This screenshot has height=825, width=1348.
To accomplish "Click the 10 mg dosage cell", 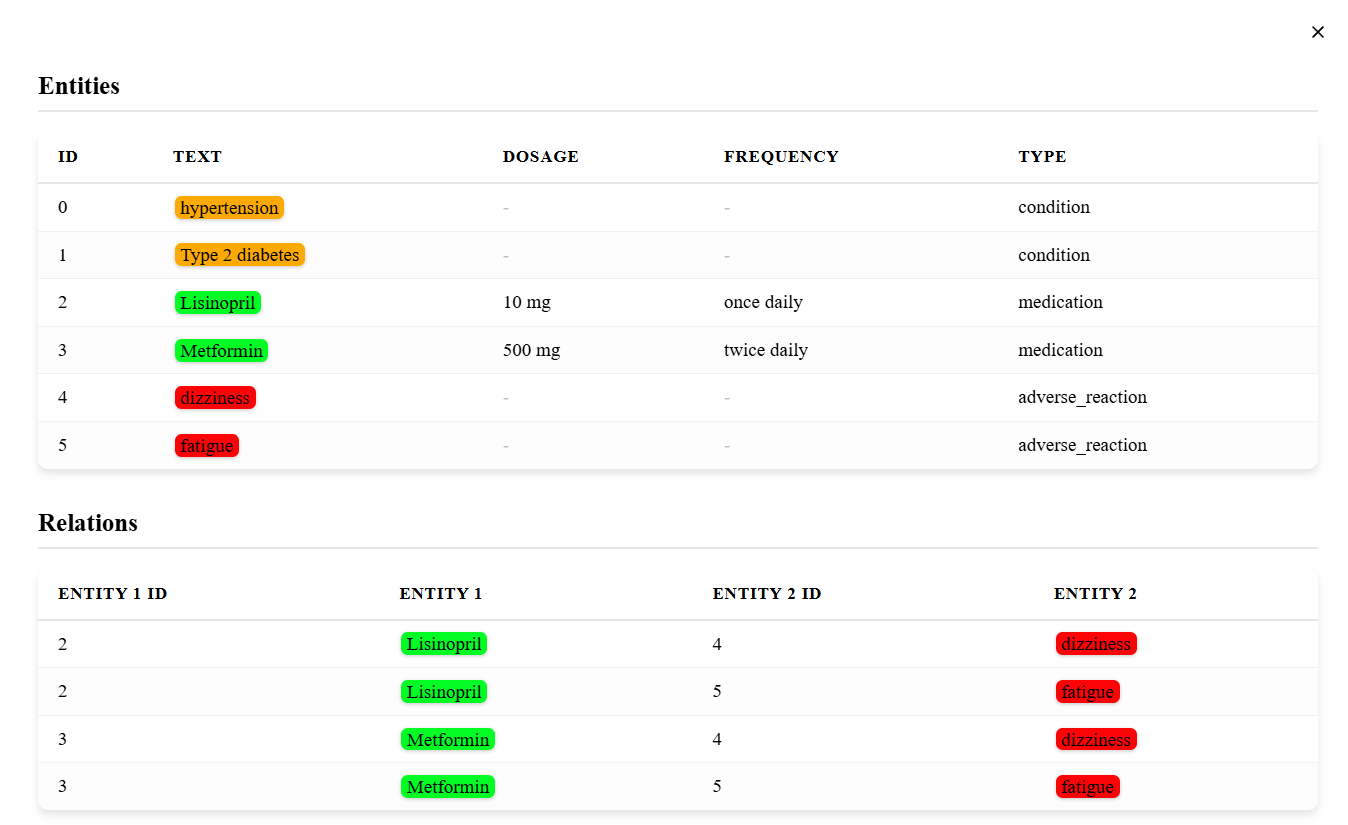I will tap(527, 302).
